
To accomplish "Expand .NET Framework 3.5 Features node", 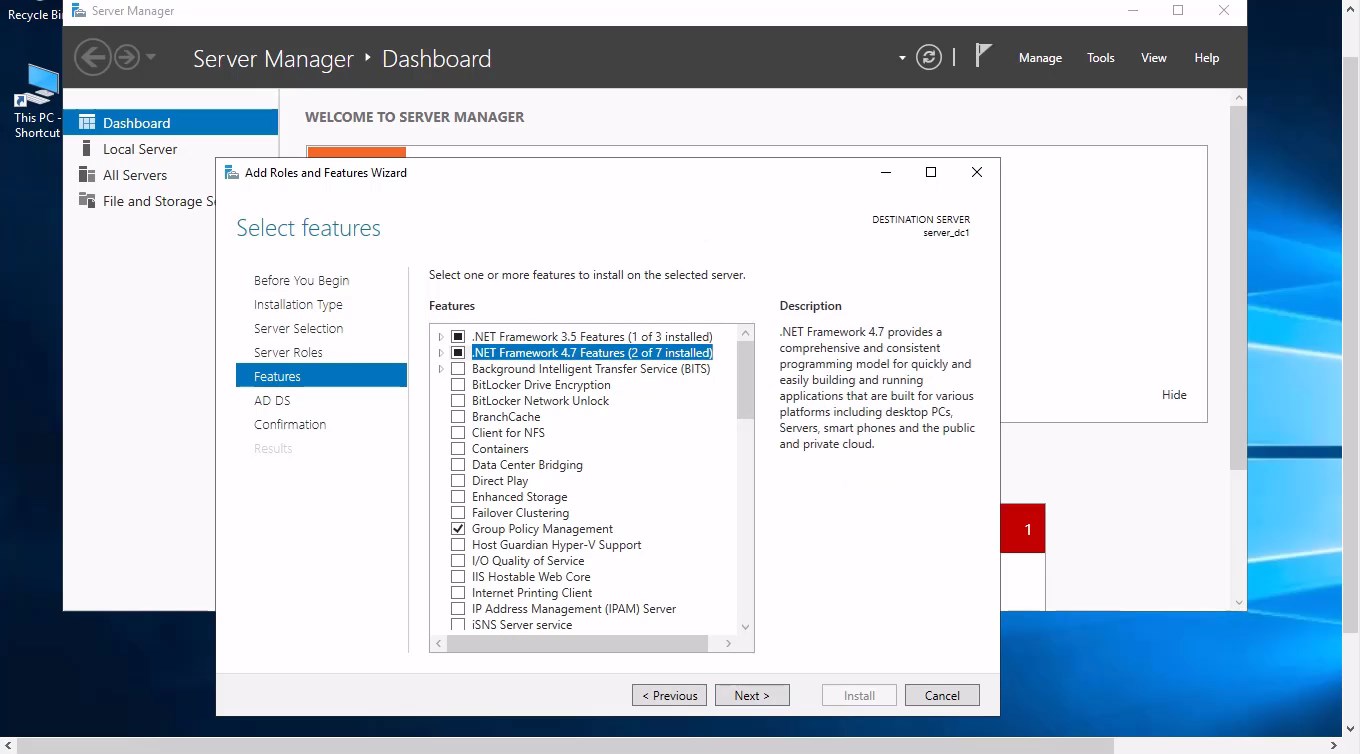I will click(441, 337).
